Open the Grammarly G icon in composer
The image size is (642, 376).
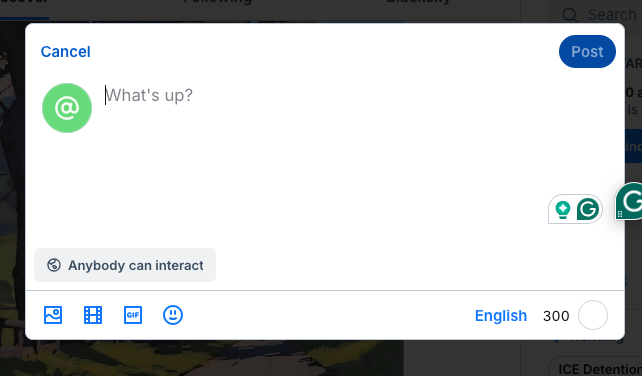pos(588,209)
